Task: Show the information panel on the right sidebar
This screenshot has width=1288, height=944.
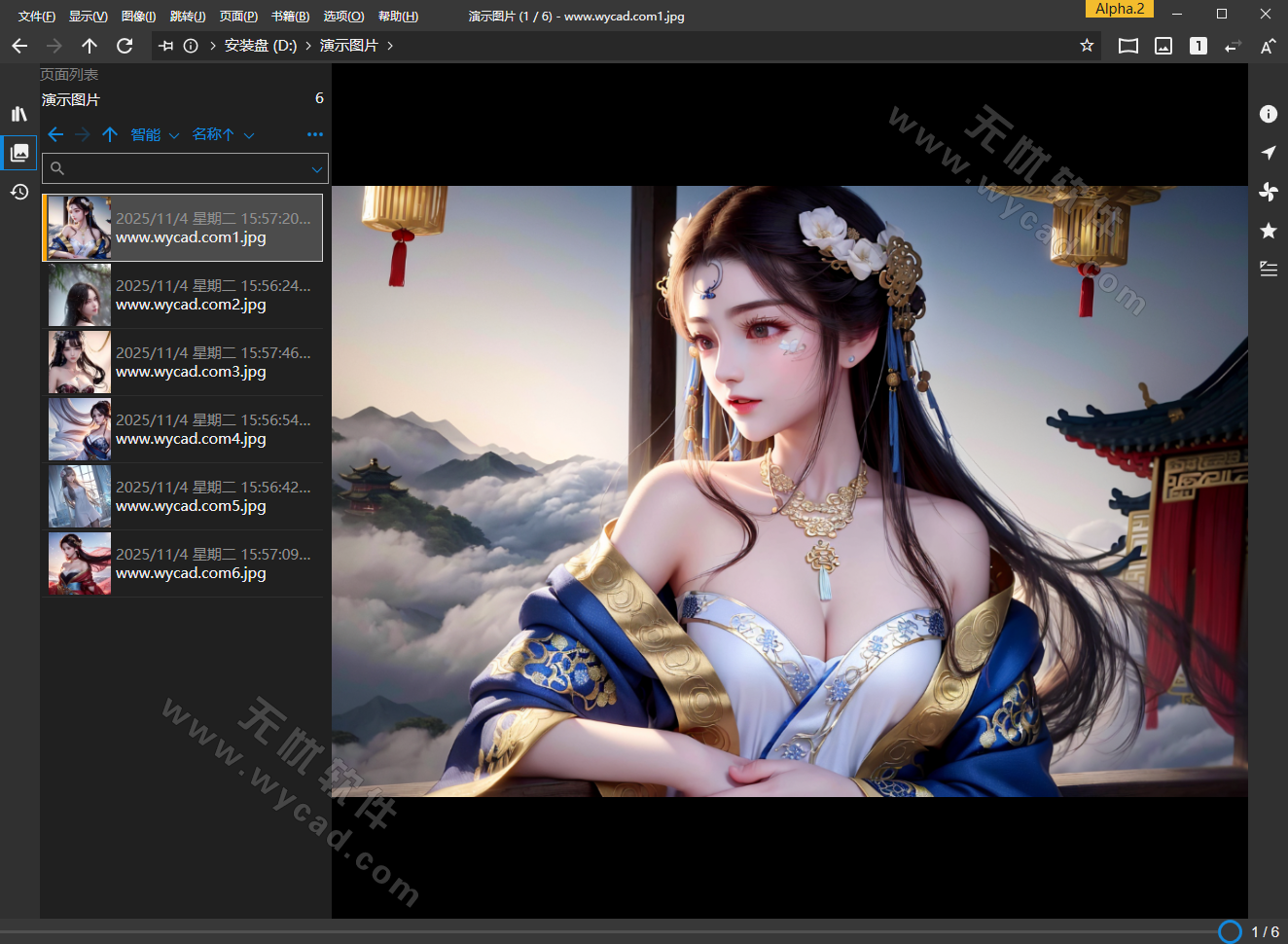Action: (x=1268, y=114)
